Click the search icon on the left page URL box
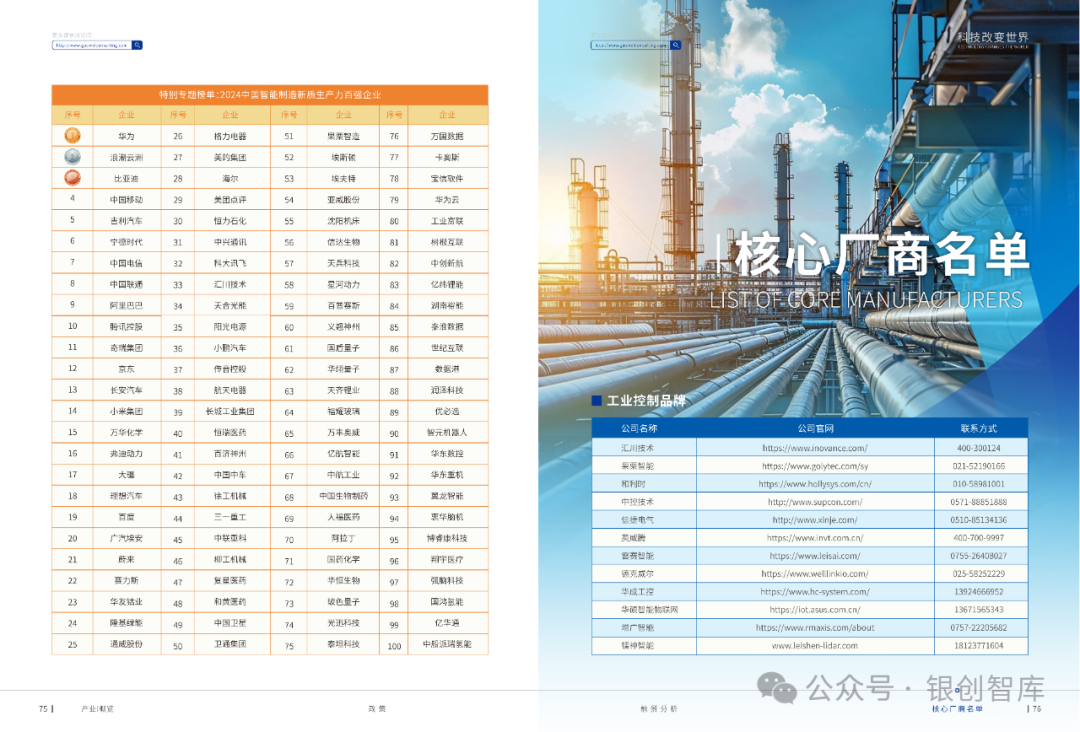1080x732 pixels. (138, 45)
